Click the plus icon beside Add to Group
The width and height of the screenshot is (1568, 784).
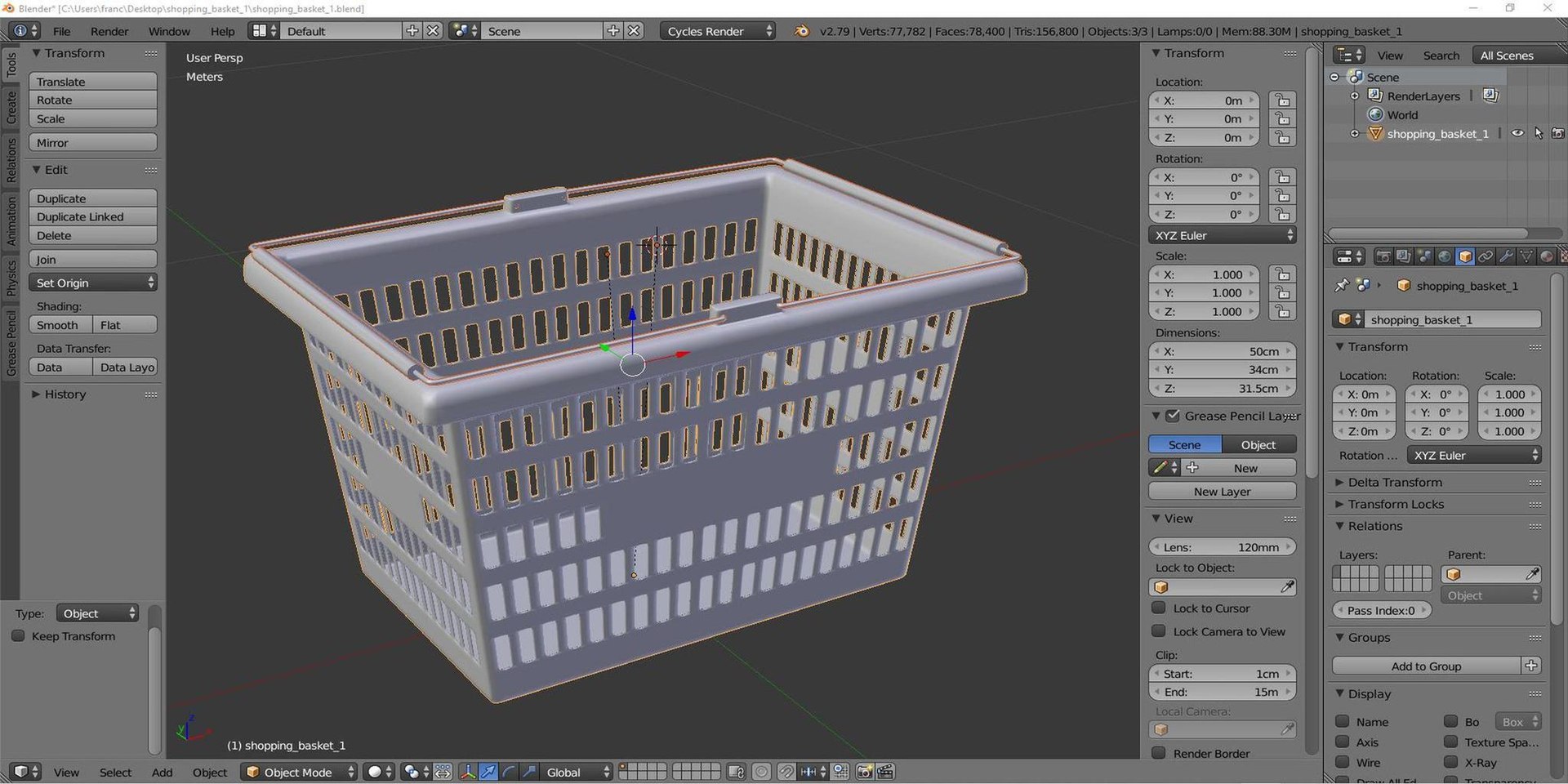point(1531,666)
